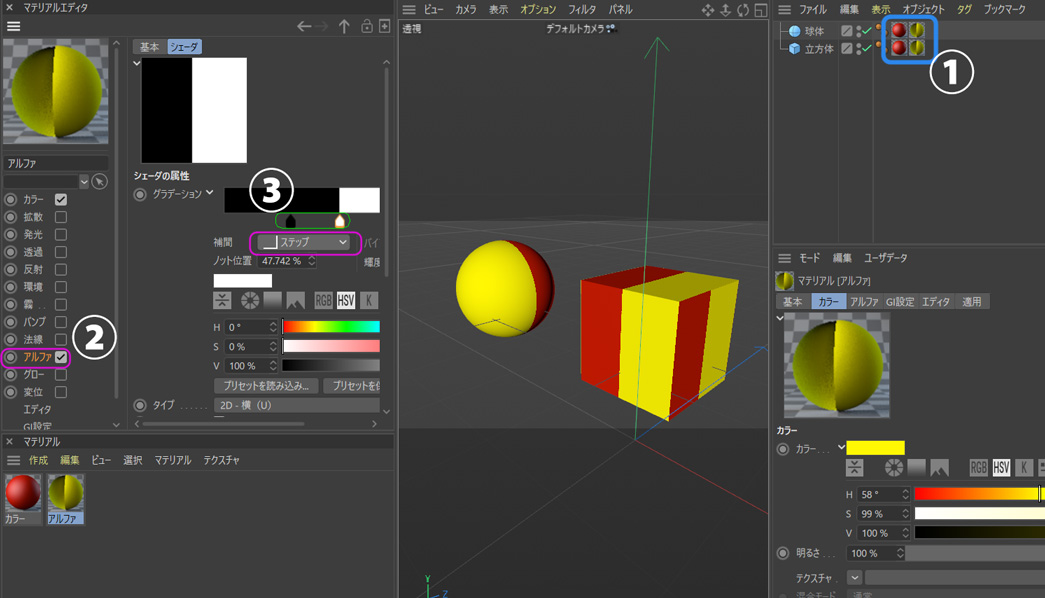1045x598 pixels.
Task: Disable the アルファ channel checkbox
Action: coord(61,357)
